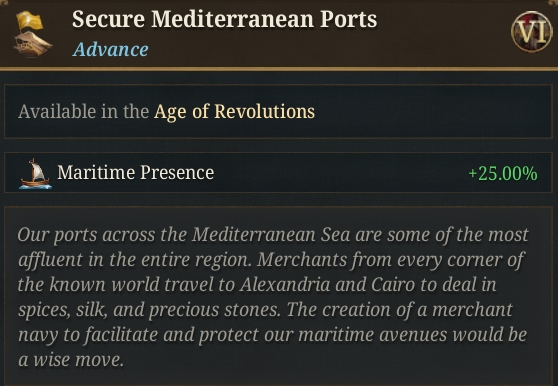Click the green +25.00% bonus value
Viewport: 558px width, 386px height.
[x=503, y=174]
